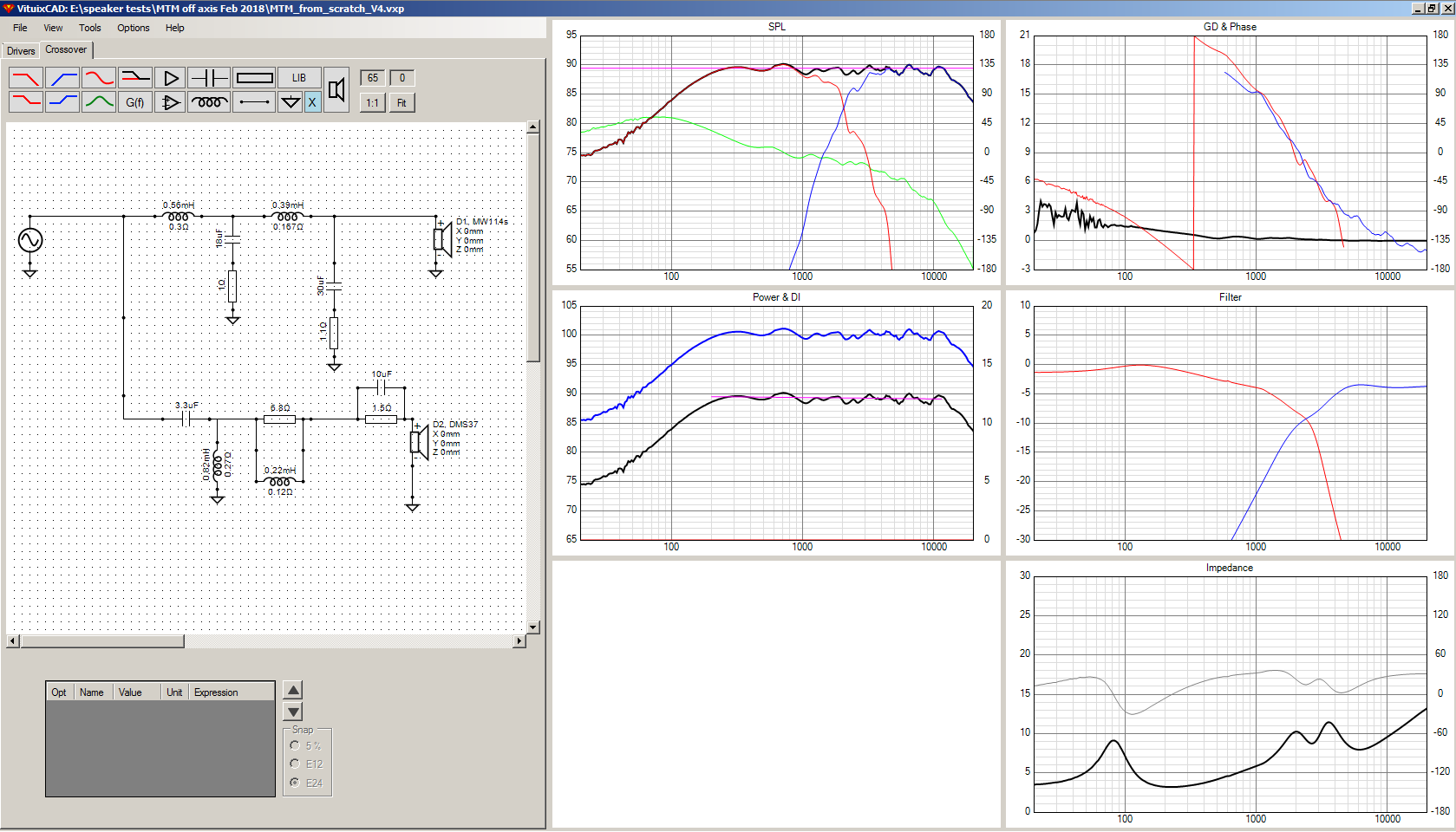Add an inductor coil component
1456x832 pixels.
209,102
